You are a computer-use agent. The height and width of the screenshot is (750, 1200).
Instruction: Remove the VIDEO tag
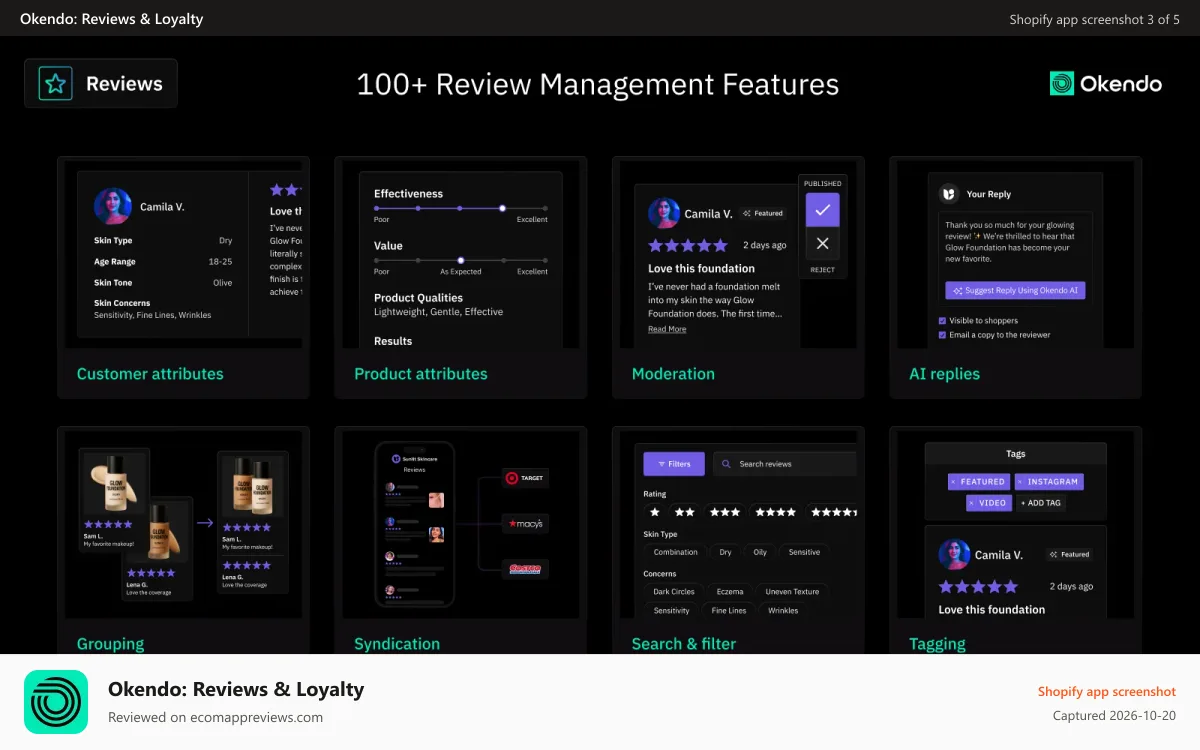(x=971, y=503)
